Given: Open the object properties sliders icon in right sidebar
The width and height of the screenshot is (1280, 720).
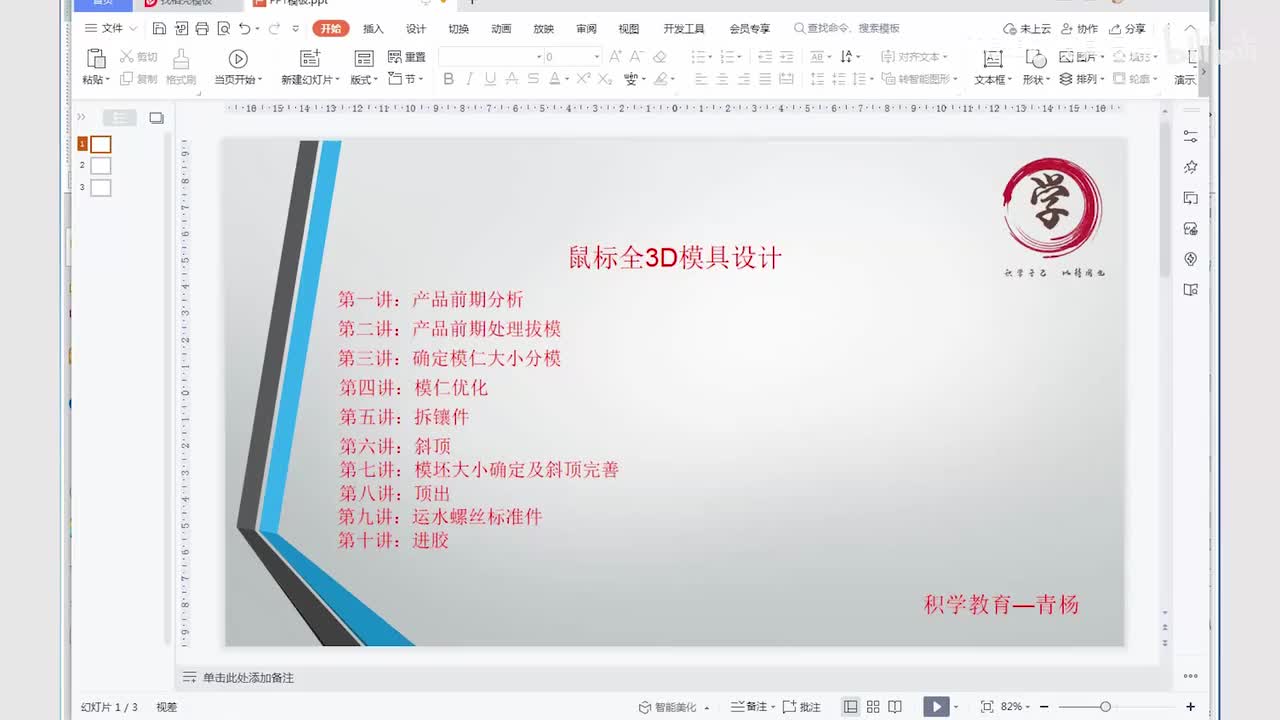Looking at the screenshot, I should click(1190, 136).
